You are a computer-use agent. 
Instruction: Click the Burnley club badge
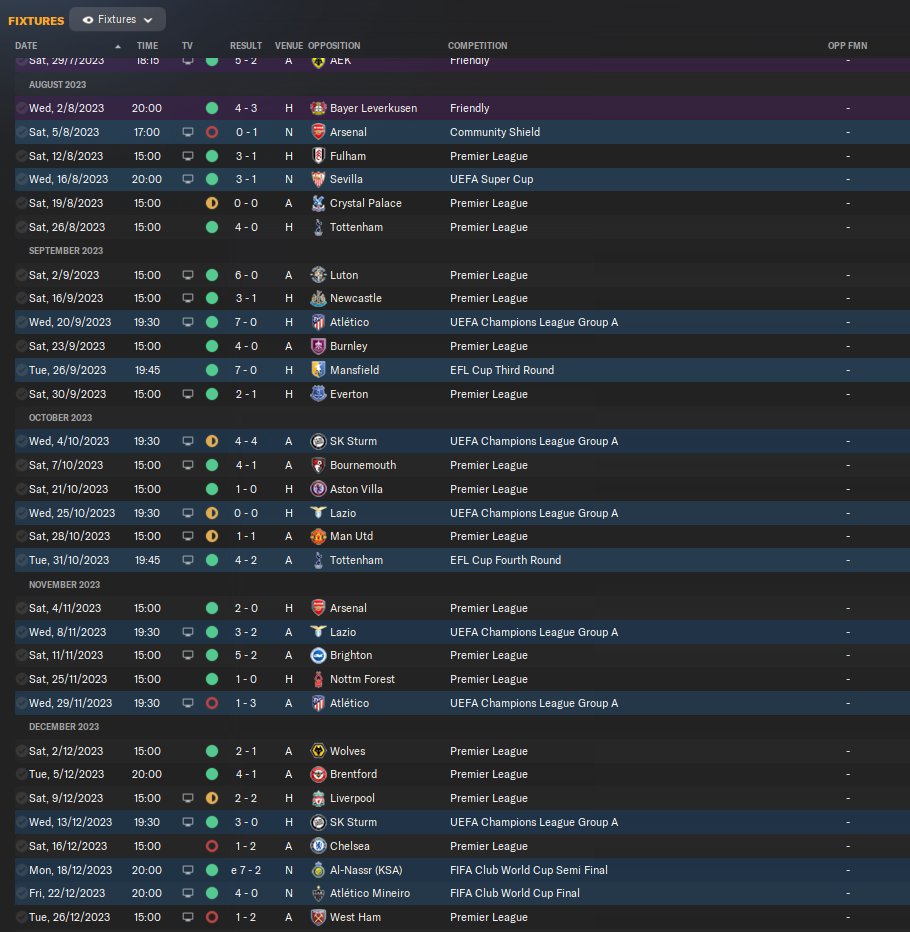(x=319, y=346)
